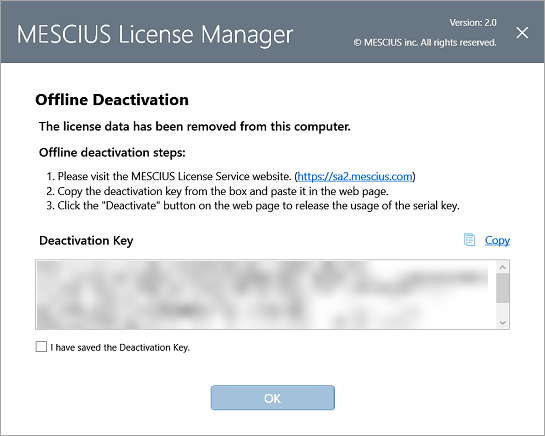Click the scrollbar thumb in the key box
This screenshot has width=545, height=436.
pyautogui.click(x=503, y=288)
